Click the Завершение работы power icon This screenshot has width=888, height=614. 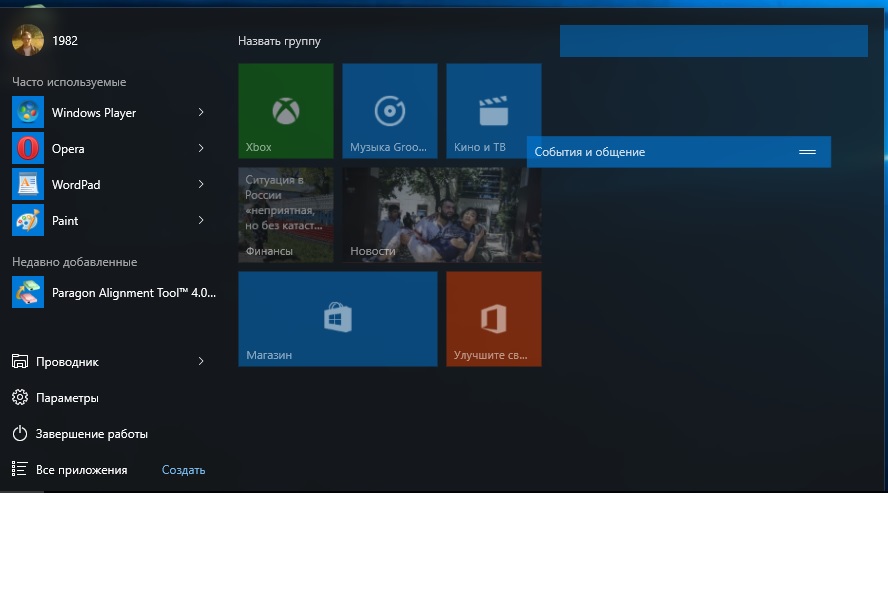pos(20,433)
